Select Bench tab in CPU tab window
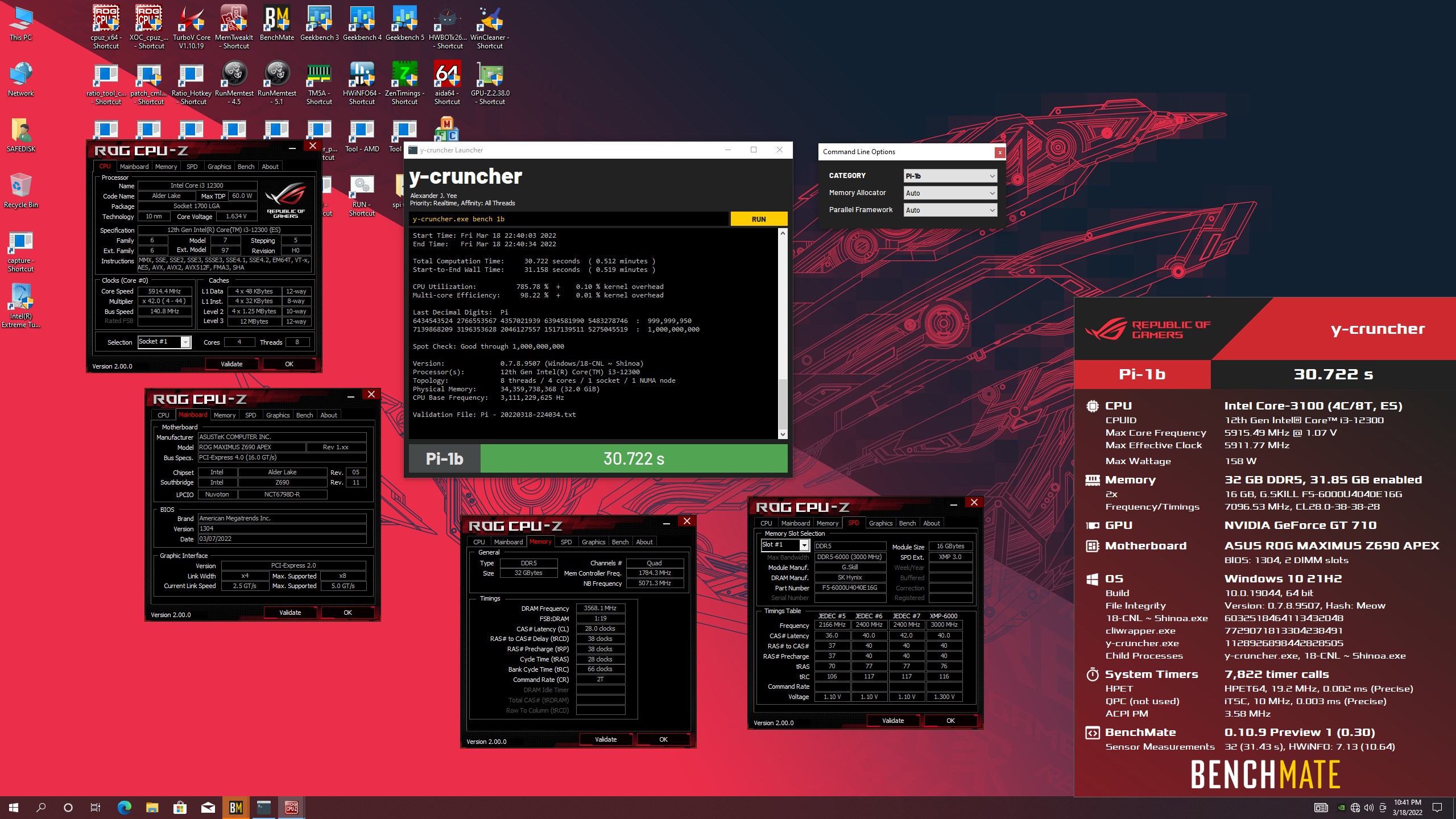This screenshot has height=819, width=1456. (x=246, y=167)
